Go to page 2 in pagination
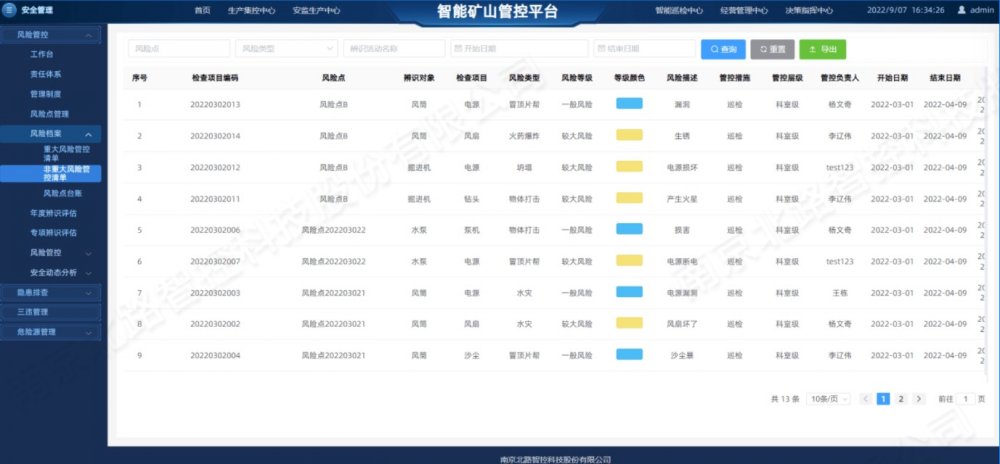Image resolution: width=1000 pixels, height=464 pixels. coord(900,398)
